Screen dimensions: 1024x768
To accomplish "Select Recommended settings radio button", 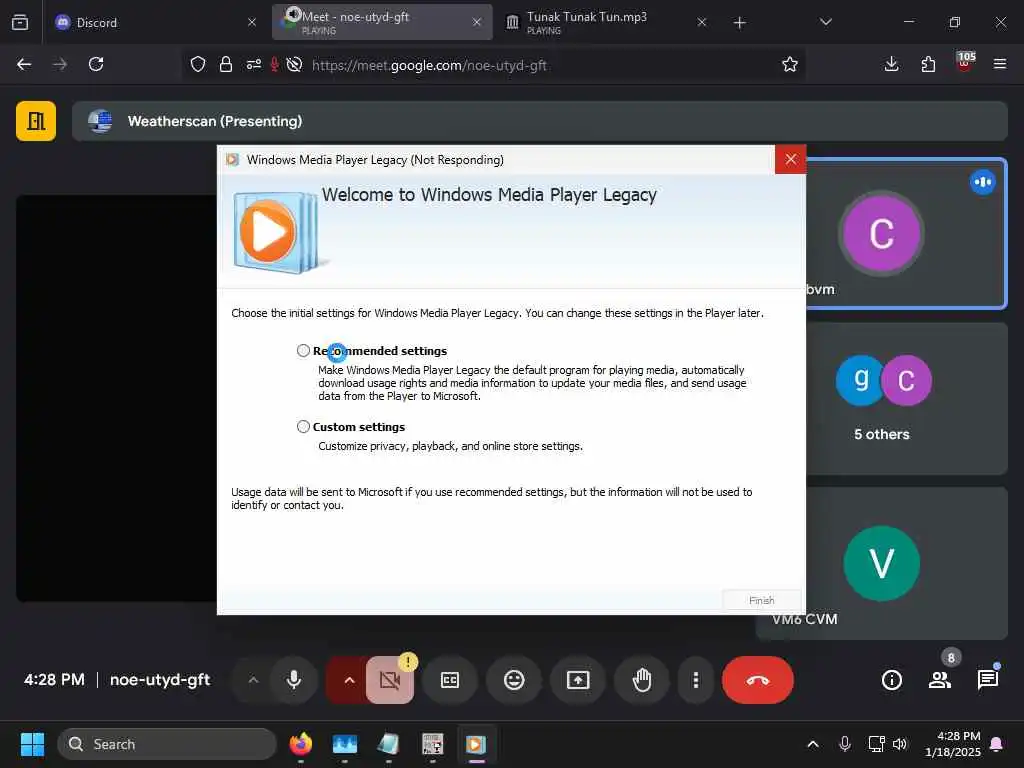I will pyautogui.click(x=303, y=351).
